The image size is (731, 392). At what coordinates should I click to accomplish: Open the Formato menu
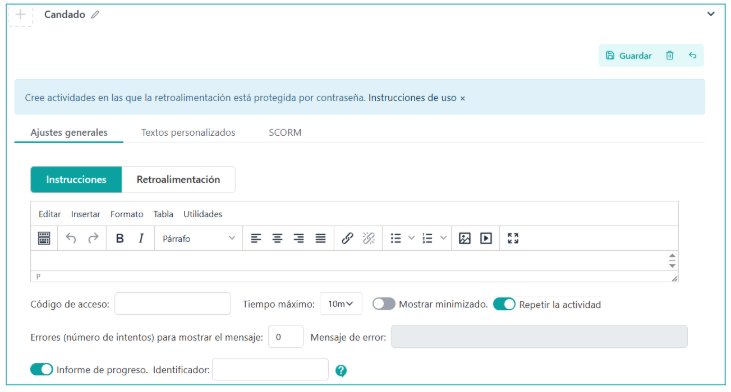pos(126,214)
